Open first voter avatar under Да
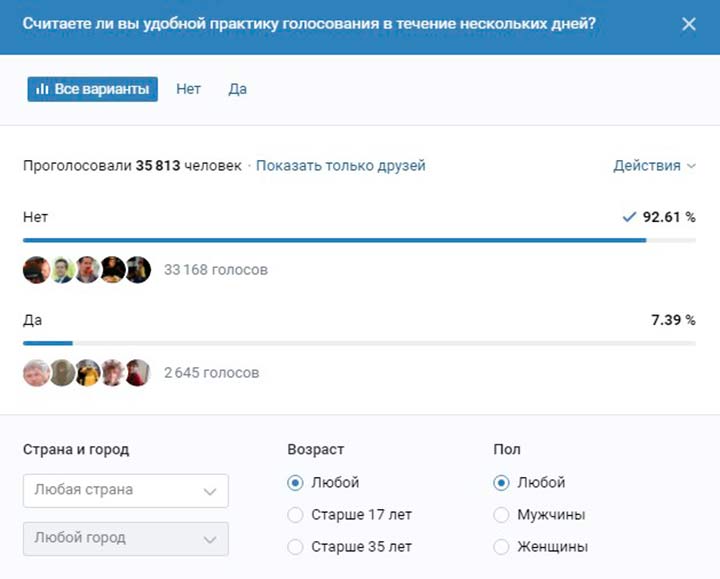This screenshot has width=720, height=579. coord(36,372)
